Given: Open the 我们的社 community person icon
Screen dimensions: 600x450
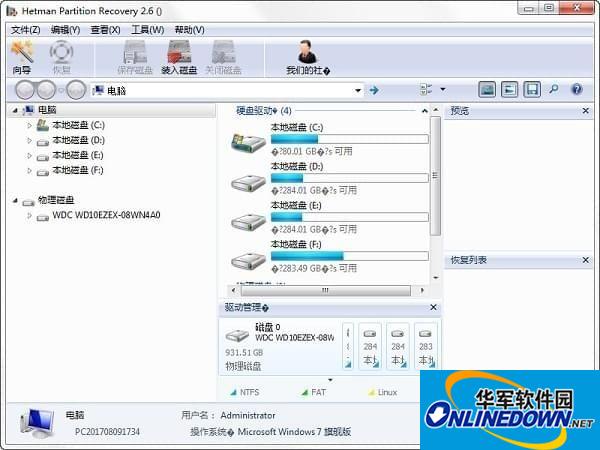Looking at the screenshot, I should click(x=308, y=52).
